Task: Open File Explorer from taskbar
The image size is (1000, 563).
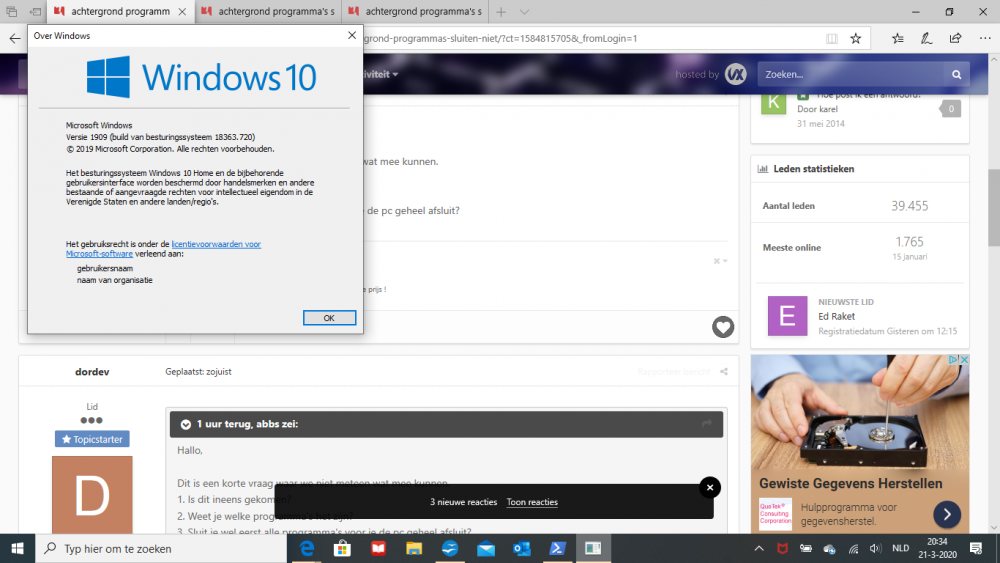Action: [414, 548]
